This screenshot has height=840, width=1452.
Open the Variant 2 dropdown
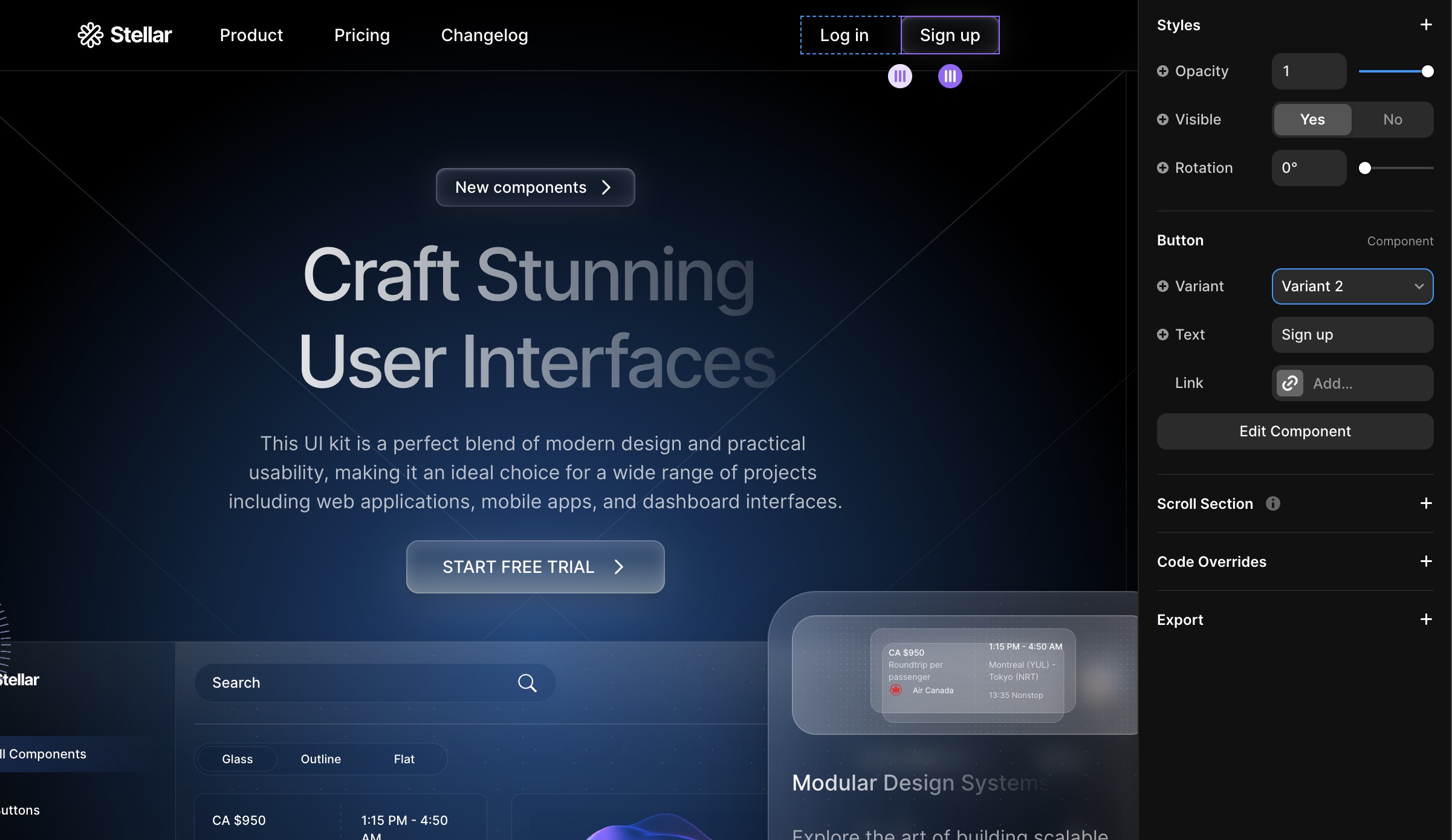tap(1352, 286)
